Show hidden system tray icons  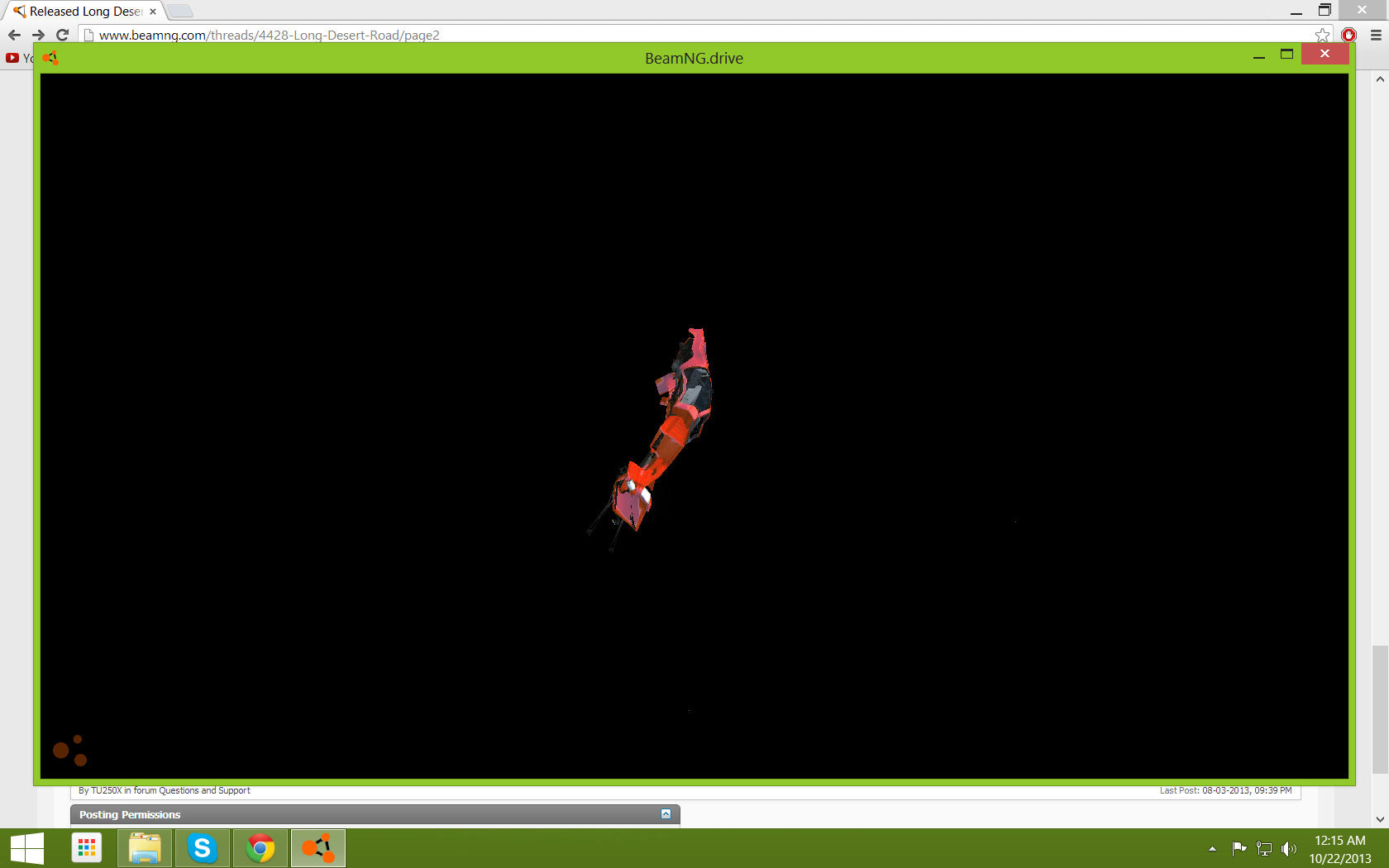pyautogui.click(x=1212, y=849)
